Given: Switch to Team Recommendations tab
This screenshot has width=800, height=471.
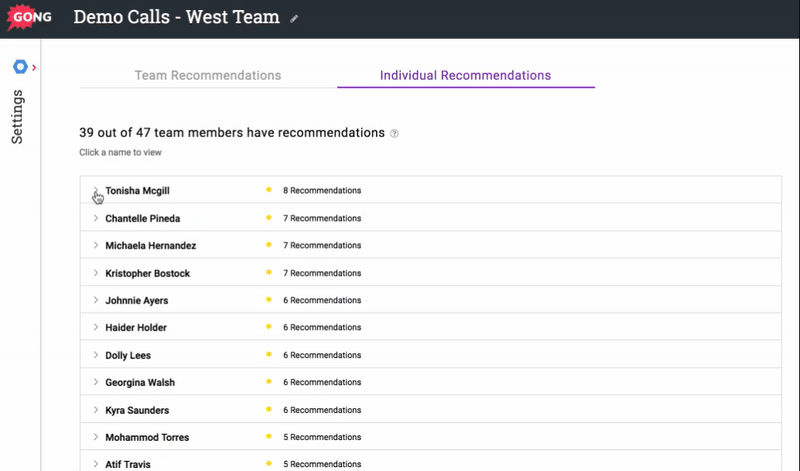Looking at the screenshot, I should (208, 75).
